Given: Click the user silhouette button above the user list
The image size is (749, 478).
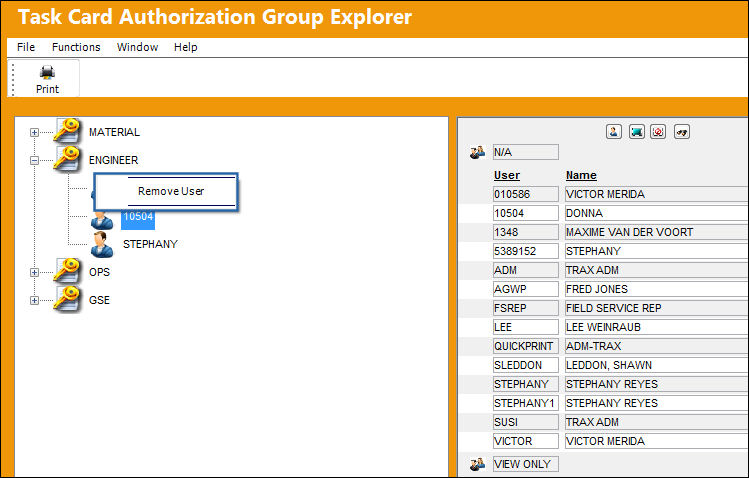Looking at the screenshot, I should (614, 131).
